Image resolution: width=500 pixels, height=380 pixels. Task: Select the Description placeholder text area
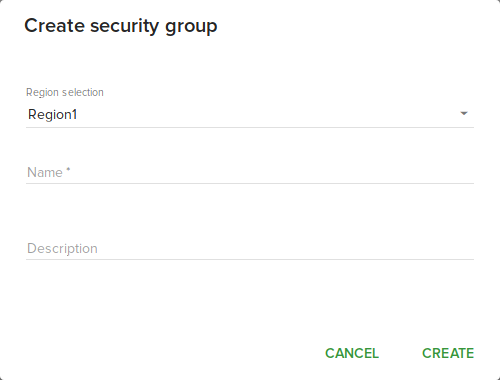pos(250,249)
